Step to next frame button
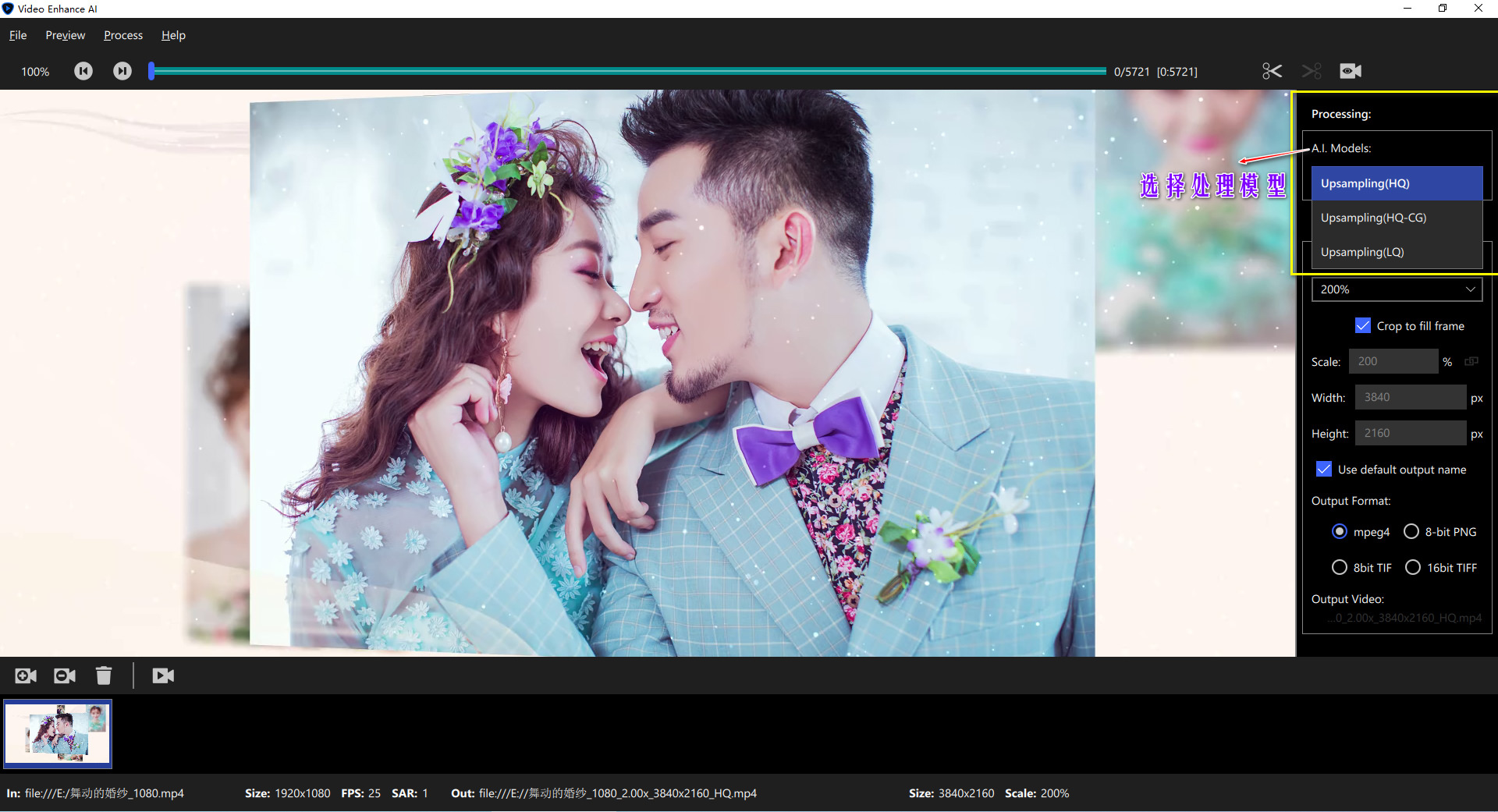This screenshot has width=1498, height=812. coord(122,71)
